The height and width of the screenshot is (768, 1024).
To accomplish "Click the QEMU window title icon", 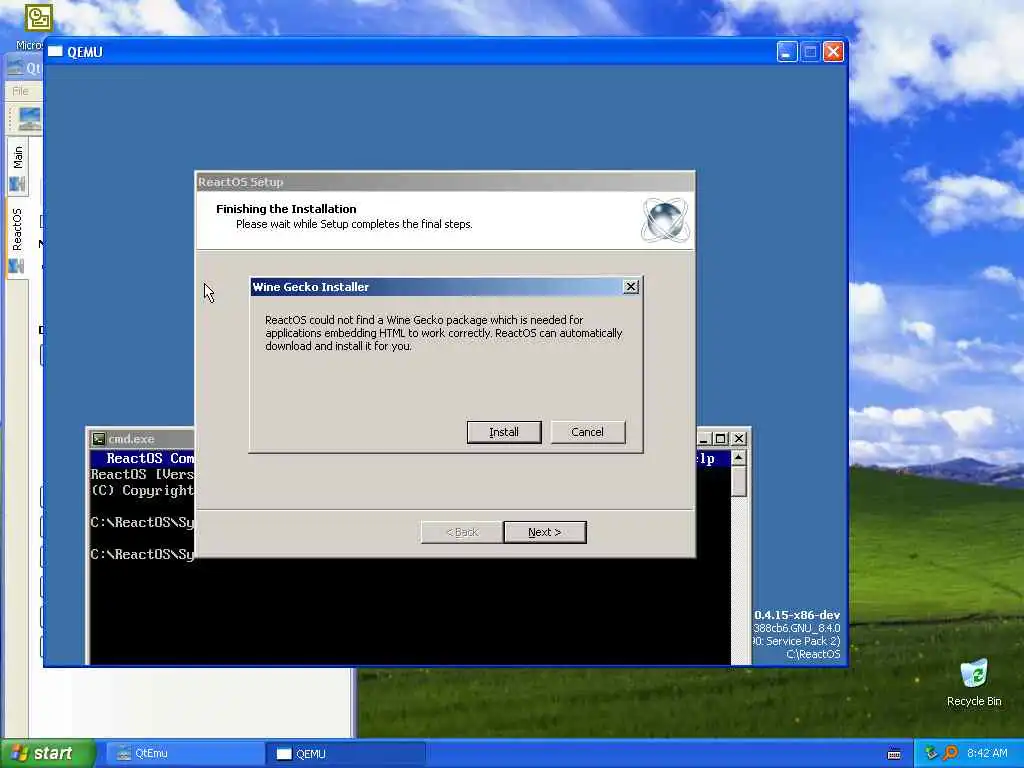I will [x=56, y=52].
